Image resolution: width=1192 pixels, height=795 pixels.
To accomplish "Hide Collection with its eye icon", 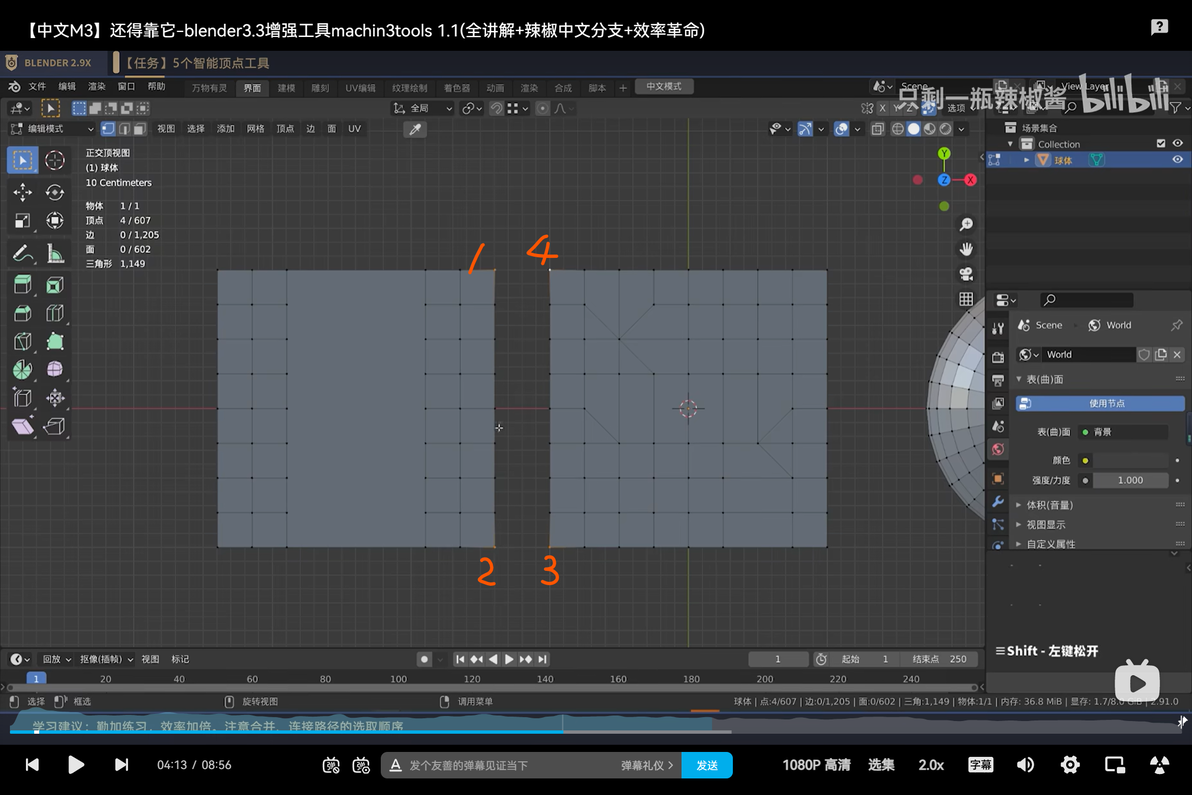I will [1178, 144].
